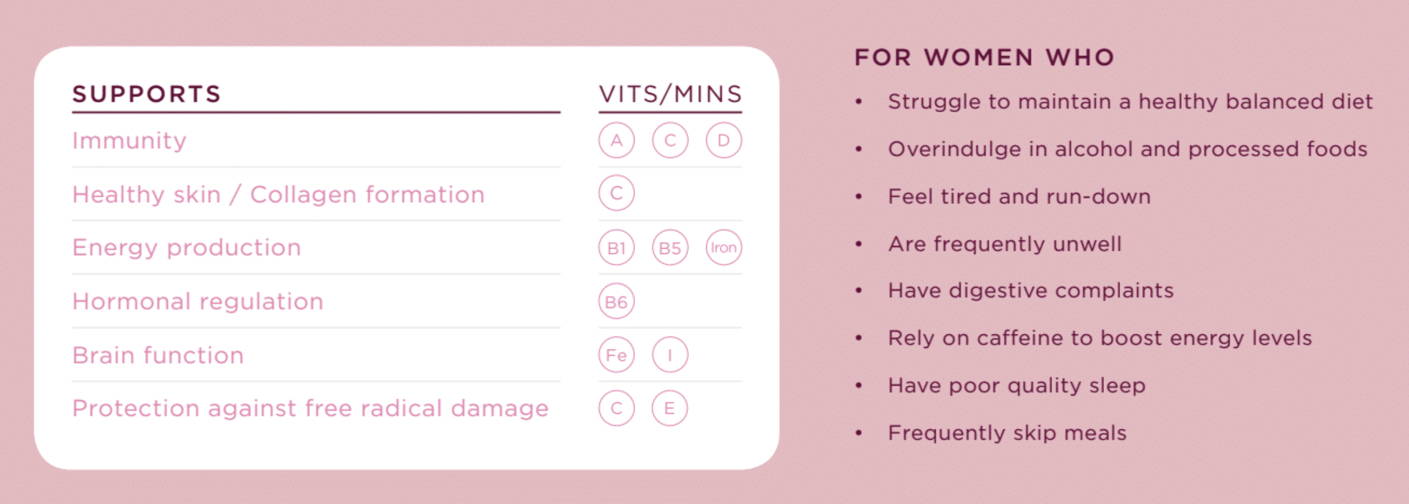
Task: Click the B1 badge for Energy production
Action: [617, 248]
